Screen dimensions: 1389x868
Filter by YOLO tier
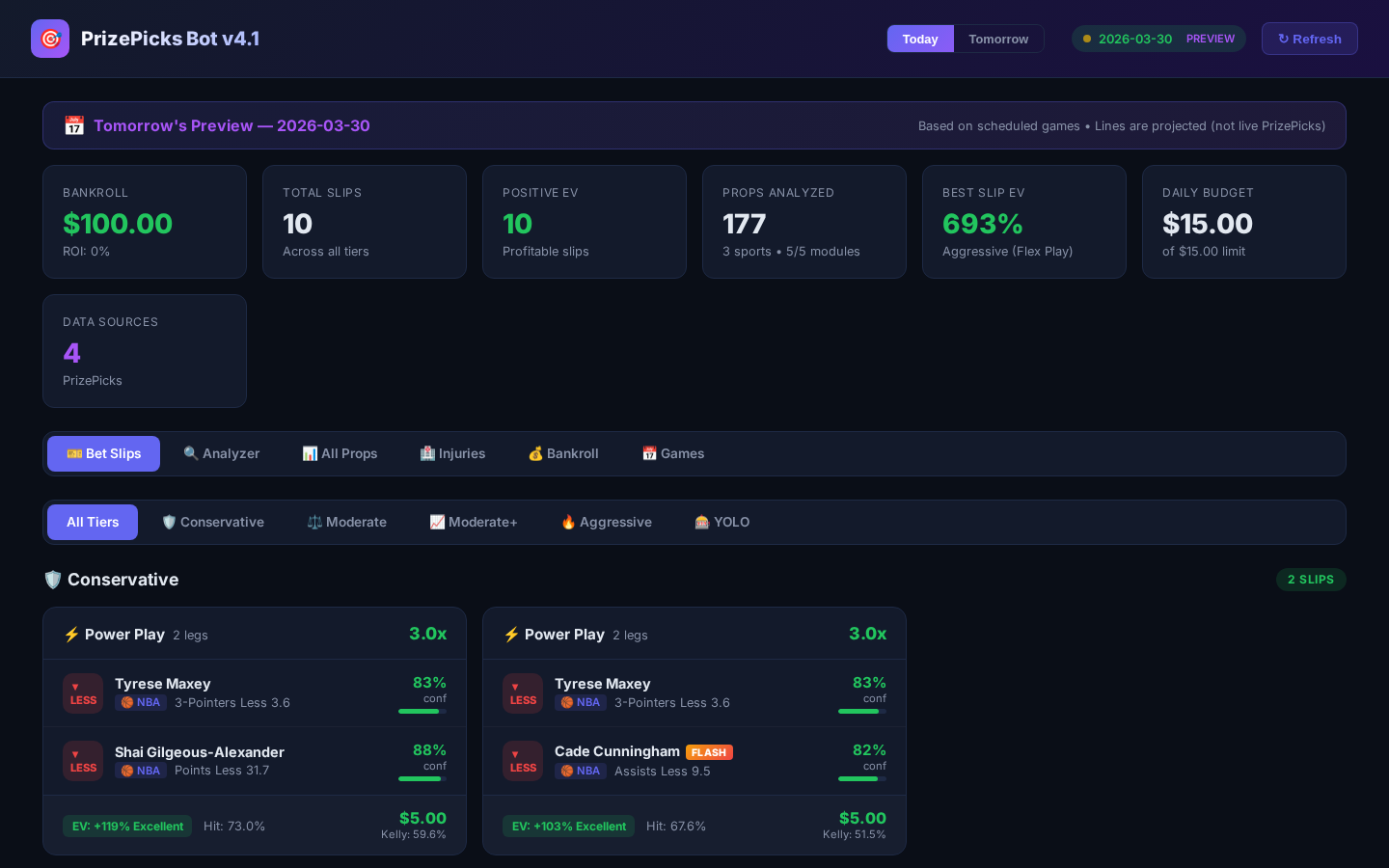(722, 522)
